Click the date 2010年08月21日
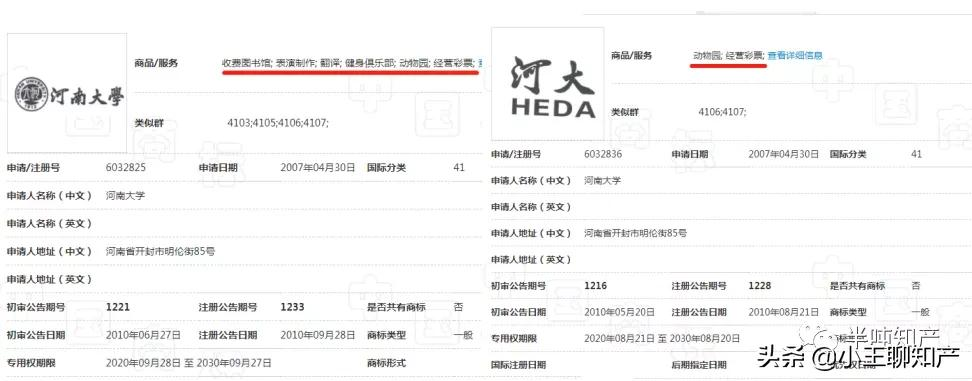Image resolution: width=972 pixels, height=381 pixels. pos(785,312)
